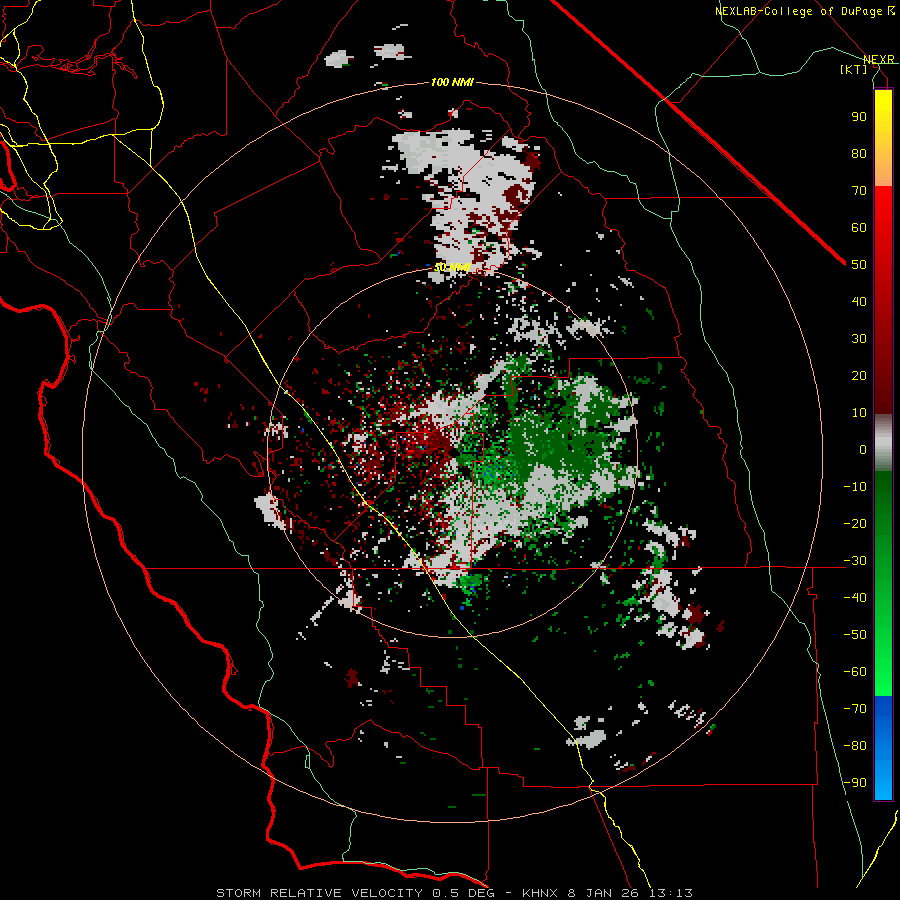Viewport: 900px width, 900px height.
Task: Click the NEXR label above the scale
Action: pyautogui.click(x=879, y=59)
